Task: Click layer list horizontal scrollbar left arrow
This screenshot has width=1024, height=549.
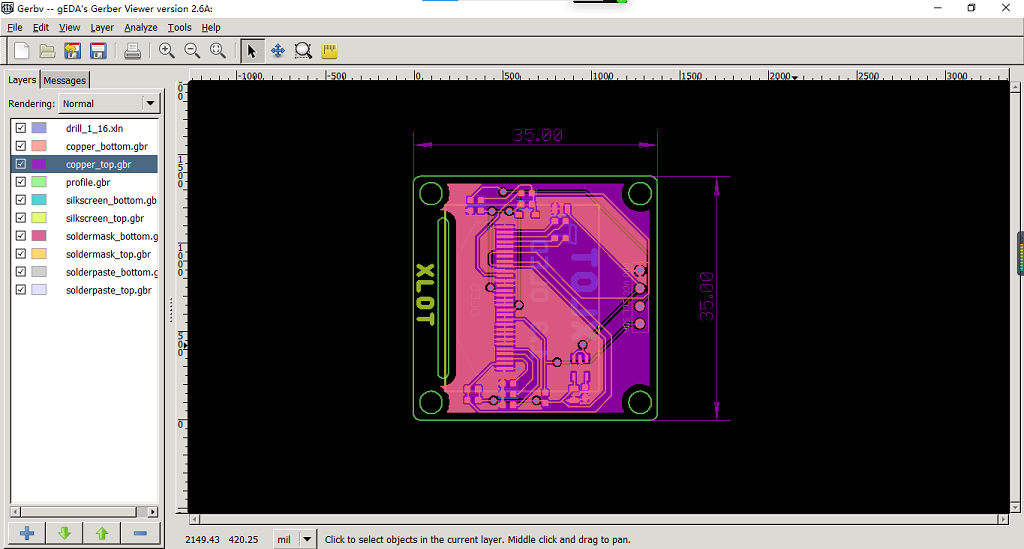Action: 16,512
